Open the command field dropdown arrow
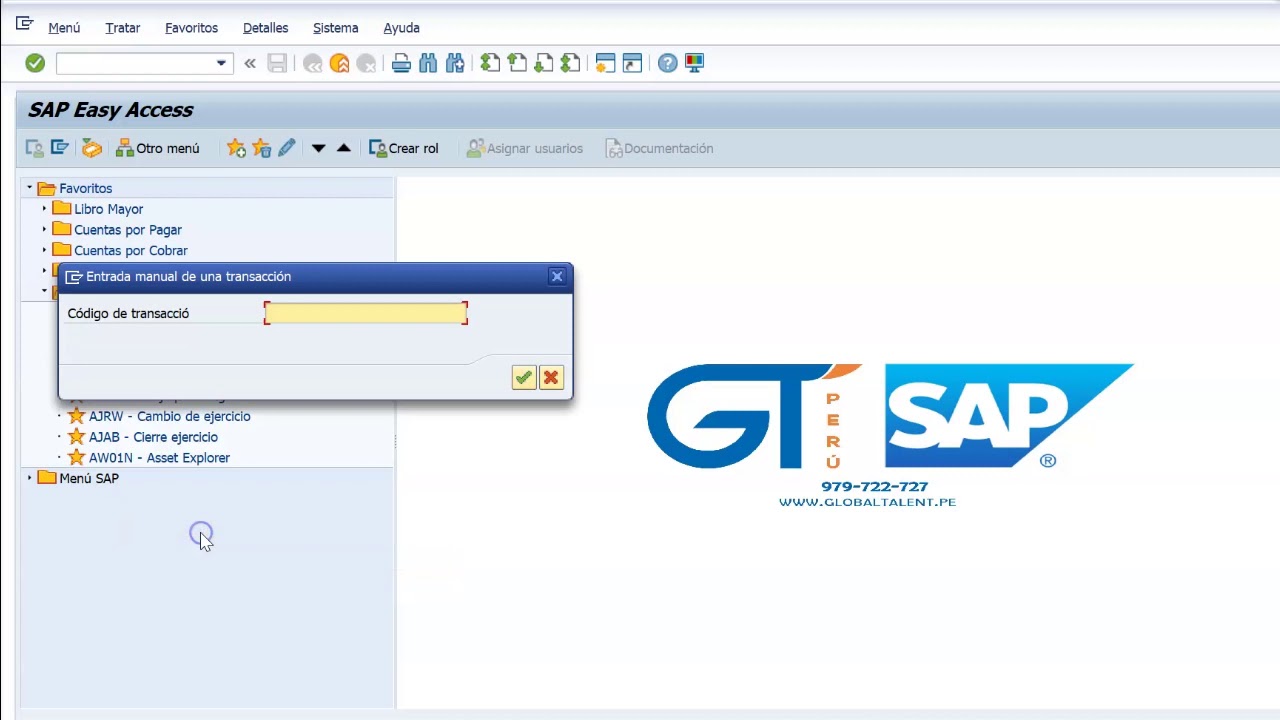 pyautogui.click(x=221, y=63)
